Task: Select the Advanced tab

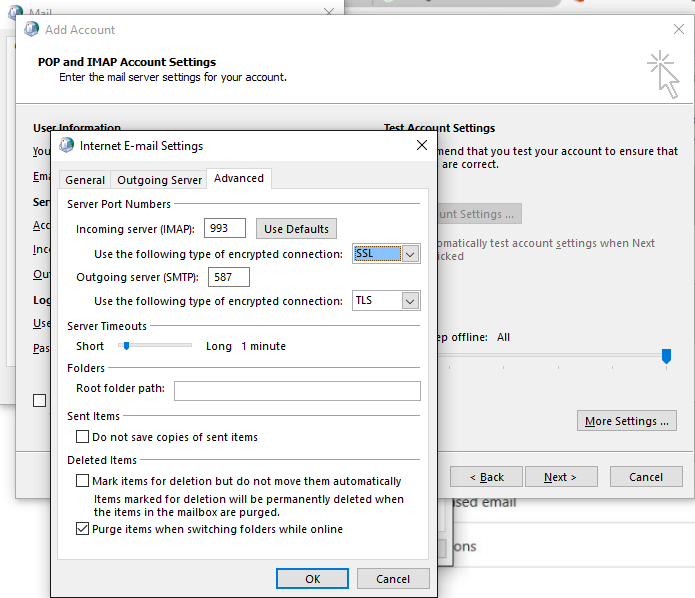Action: [239, 179]
